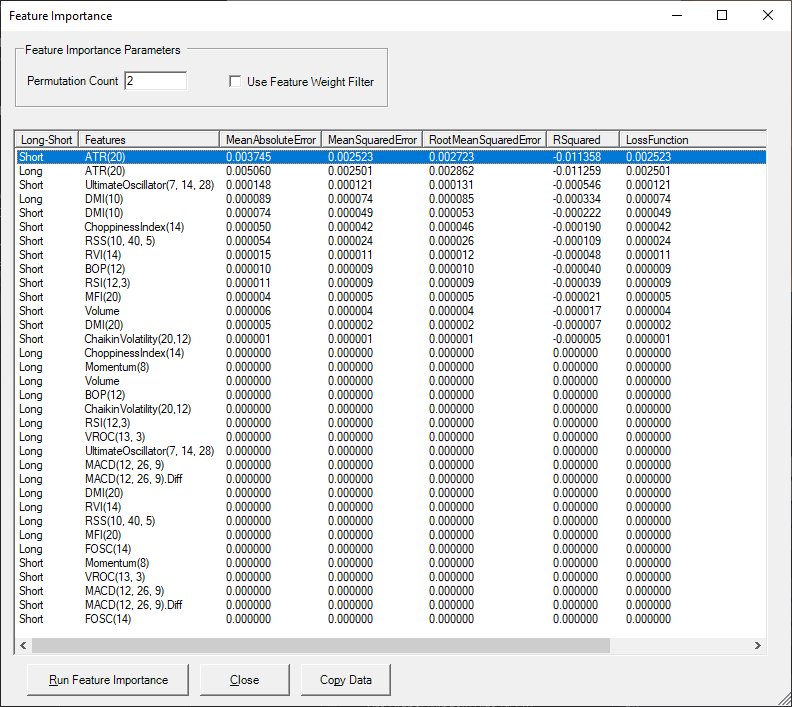Select the highlighted Short ATR(20) row
792x707 pixels.
coord(391,157)
